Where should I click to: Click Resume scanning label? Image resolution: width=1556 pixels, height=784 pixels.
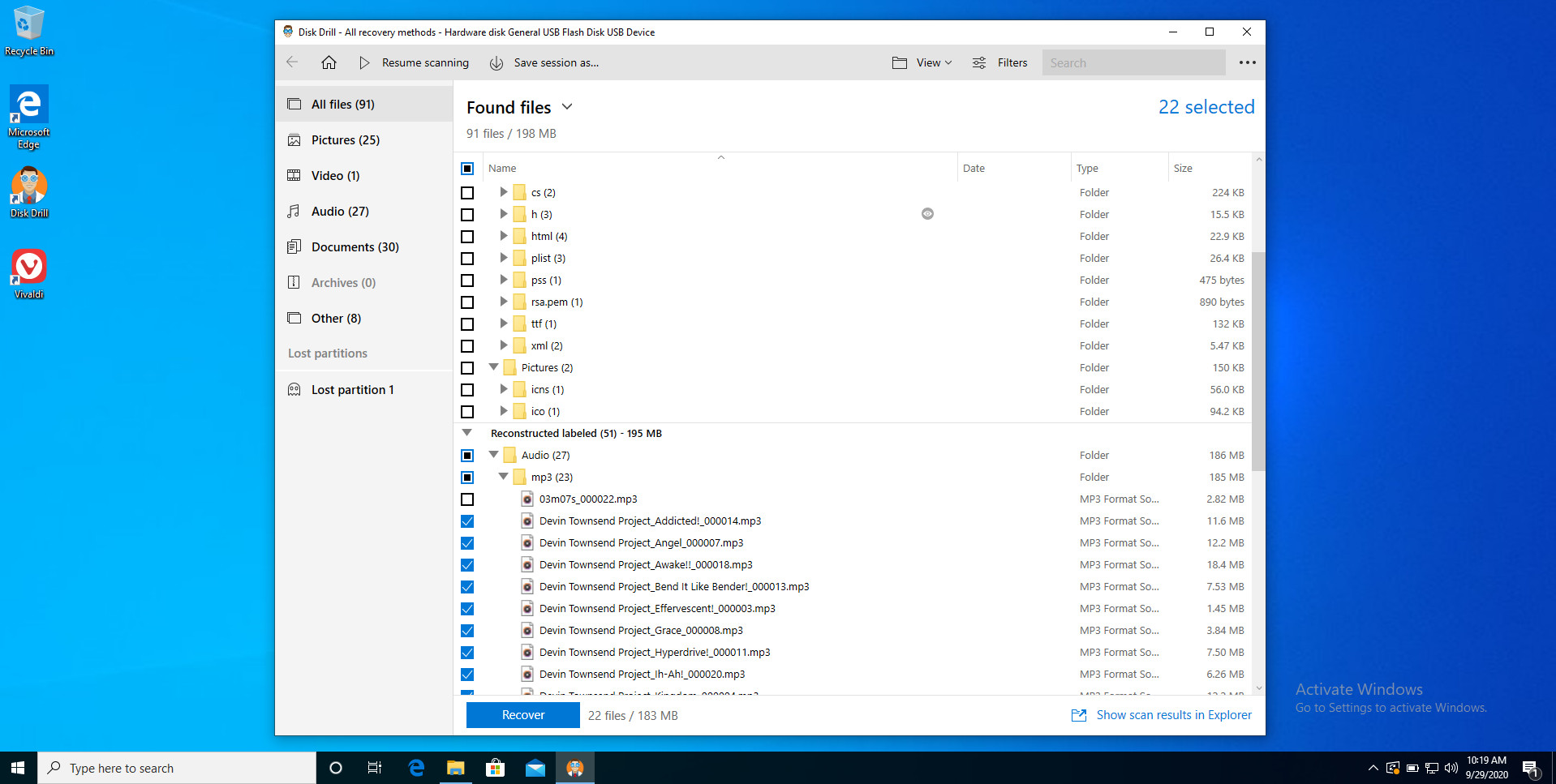tap(425, 62)
